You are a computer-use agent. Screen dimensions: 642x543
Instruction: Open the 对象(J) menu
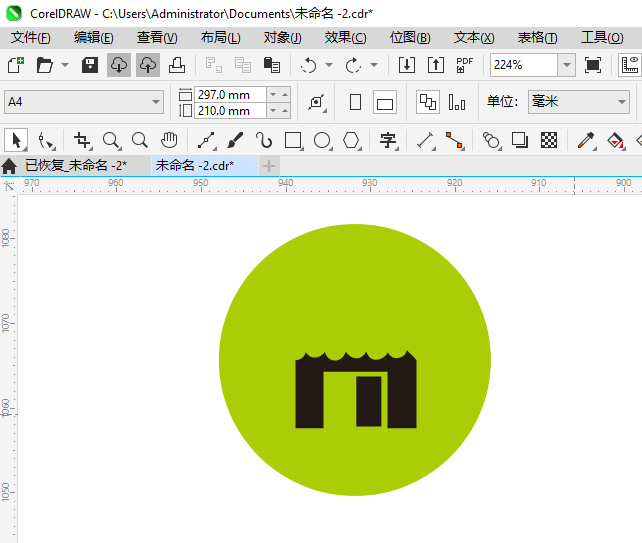pyautogui.click(x=283, y=38)
